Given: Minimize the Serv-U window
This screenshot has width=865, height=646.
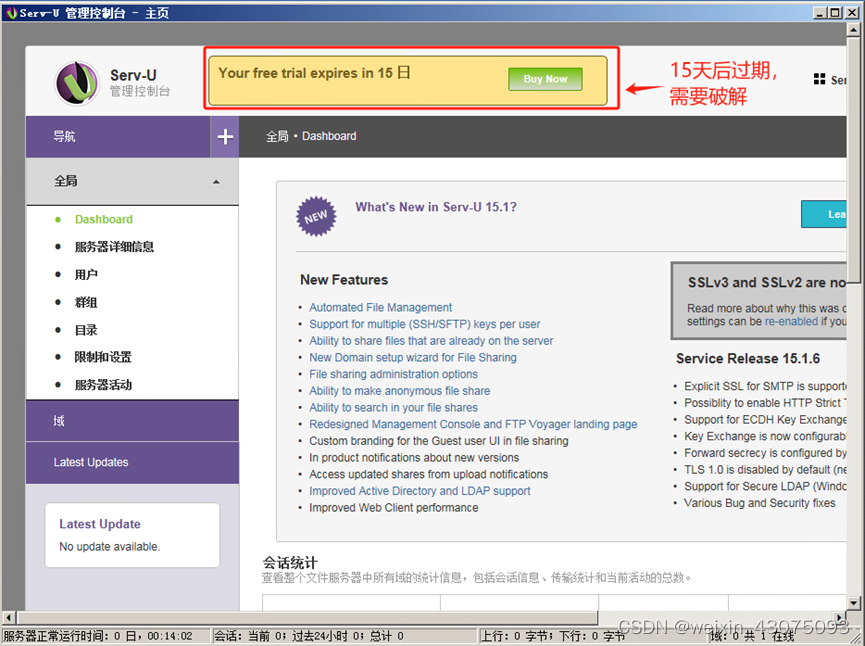Looking at the screenshot, I should [820, 12].
